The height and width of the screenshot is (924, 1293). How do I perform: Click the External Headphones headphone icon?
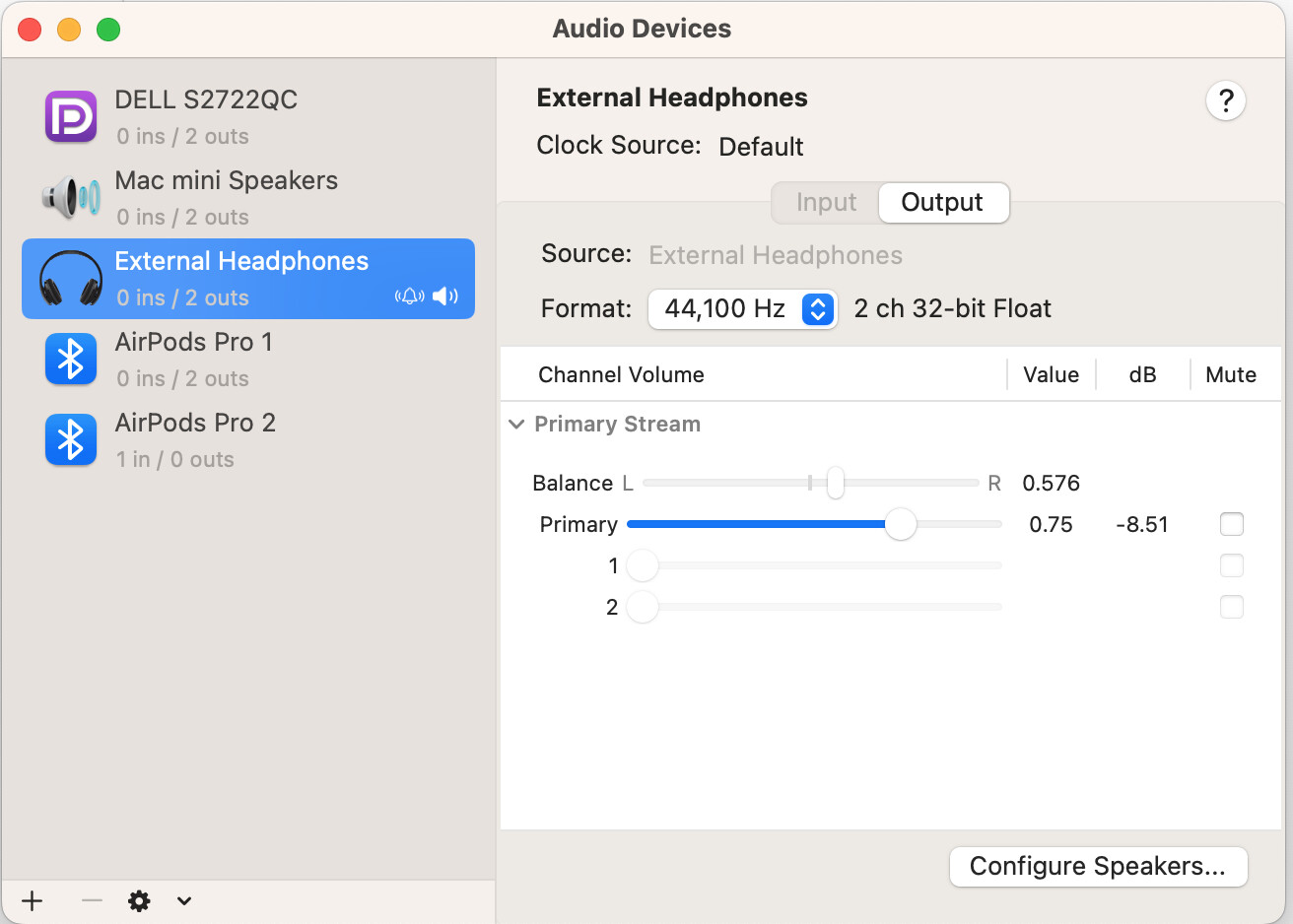[71, 279]
